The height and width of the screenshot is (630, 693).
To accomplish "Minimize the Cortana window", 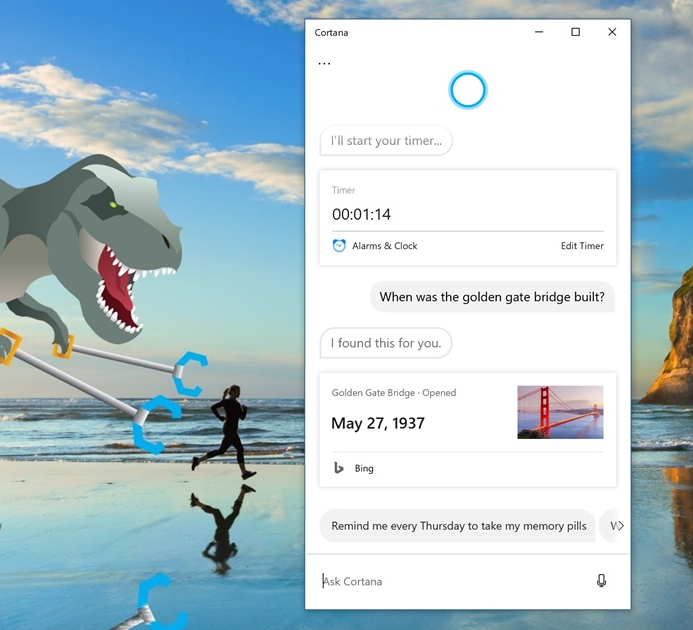I will click(x=539, y=32).
